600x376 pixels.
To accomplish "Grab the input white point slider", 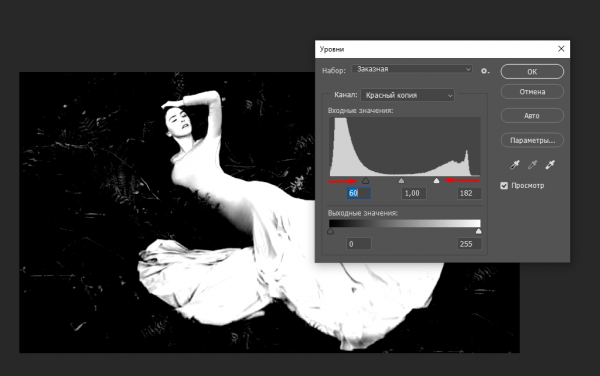I will 436,181.
